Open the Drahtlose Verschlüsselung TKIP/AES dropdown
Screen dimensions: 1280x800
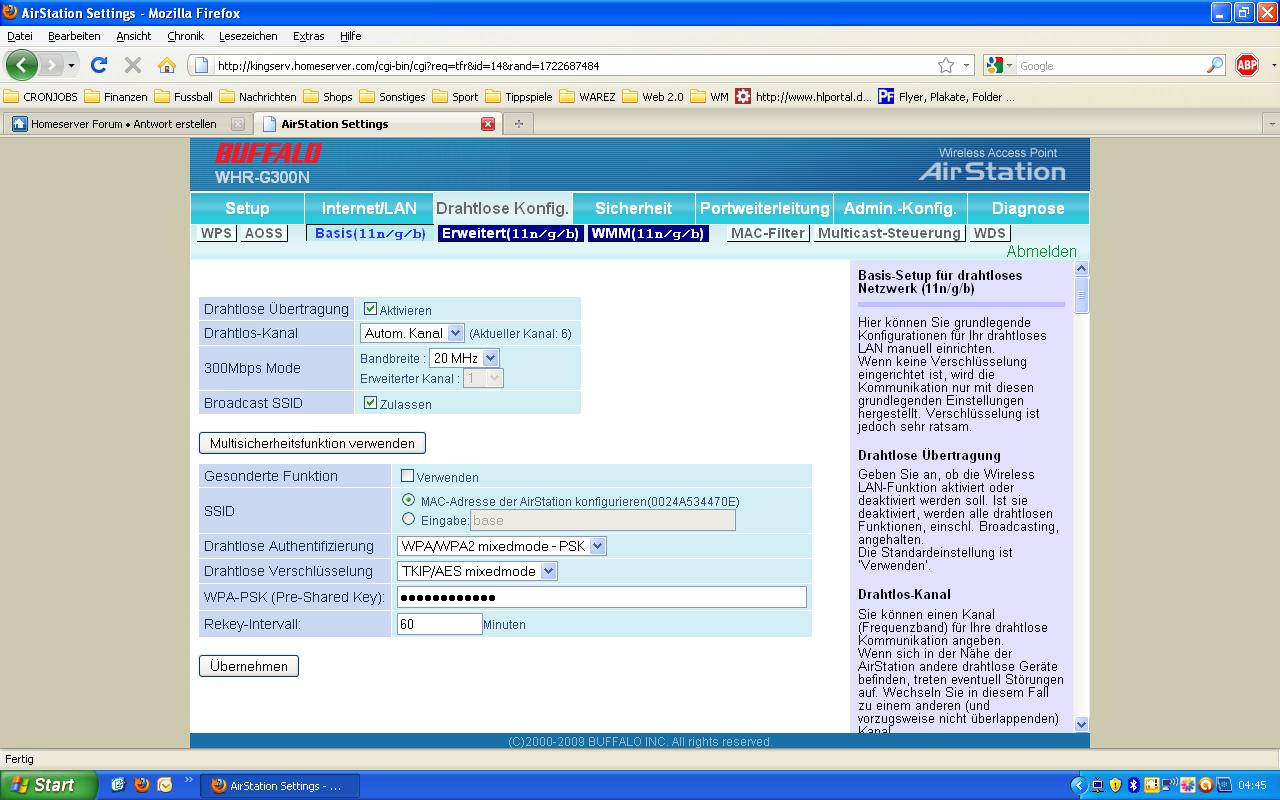point(477,571)
